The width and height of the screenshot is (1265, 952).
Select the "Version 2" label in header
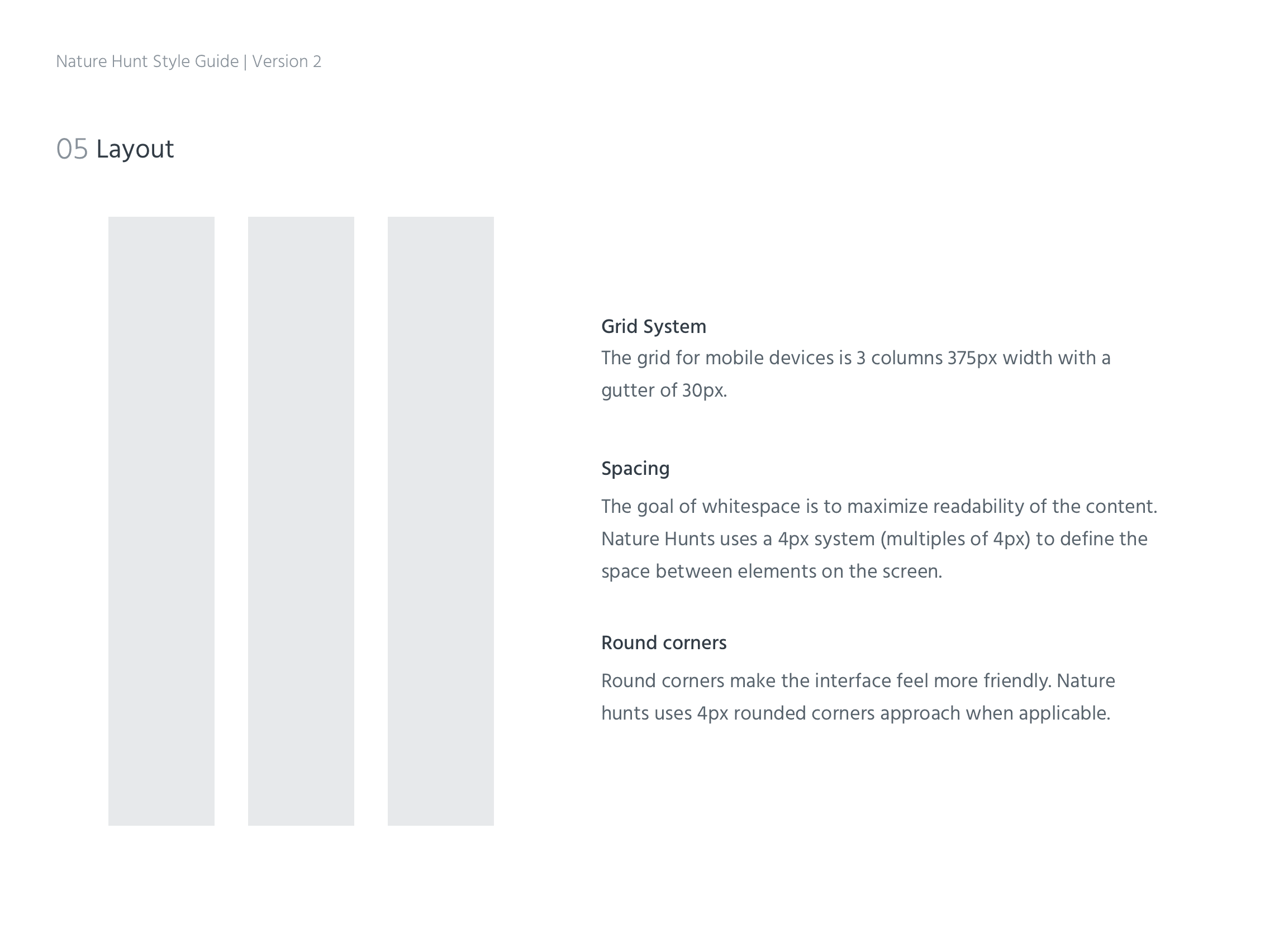(287, 62)
